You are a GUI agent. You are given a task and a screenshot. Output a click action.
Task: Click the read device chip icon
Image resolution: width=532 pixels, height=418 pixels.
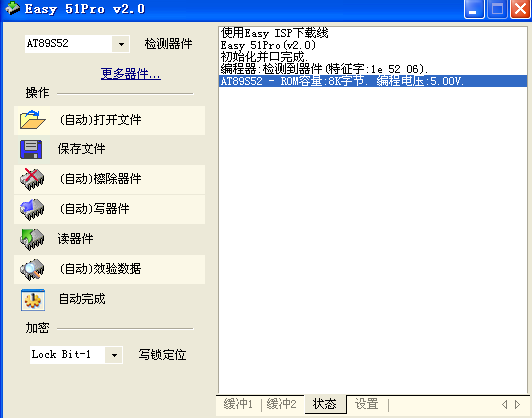pyautogui.click(x=32, y=239)
